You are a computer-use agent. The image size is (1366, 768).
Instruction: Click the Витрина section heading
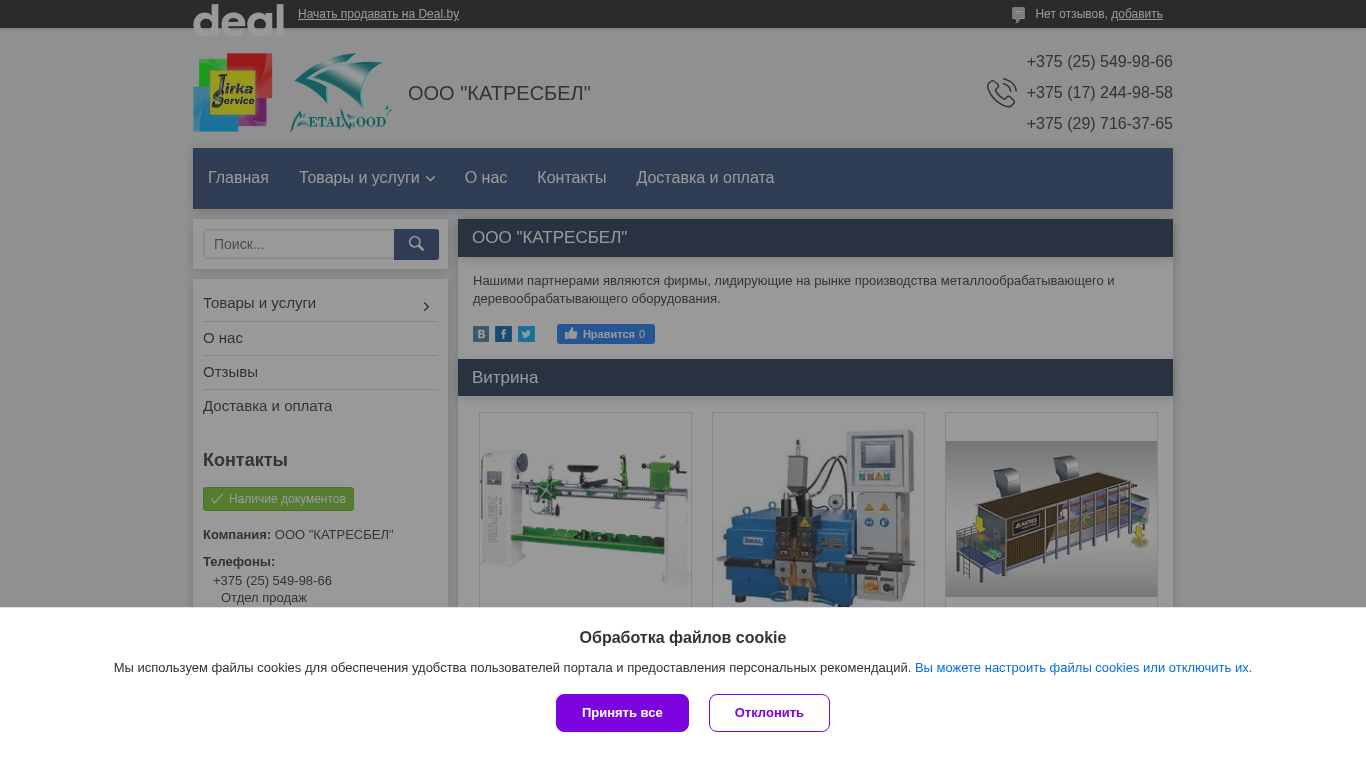(505, 378)
